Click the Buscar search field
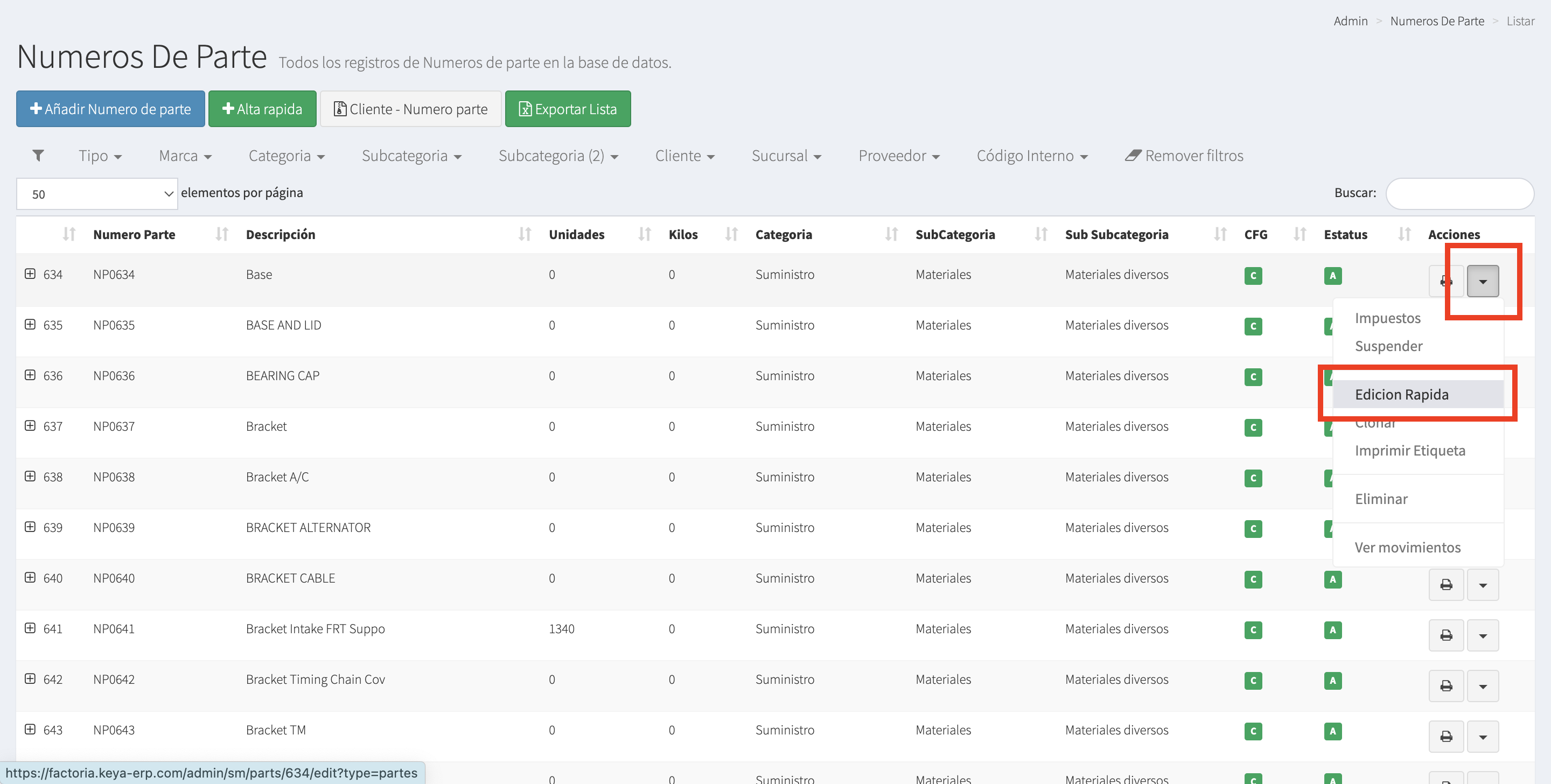 click(1459, 193)
